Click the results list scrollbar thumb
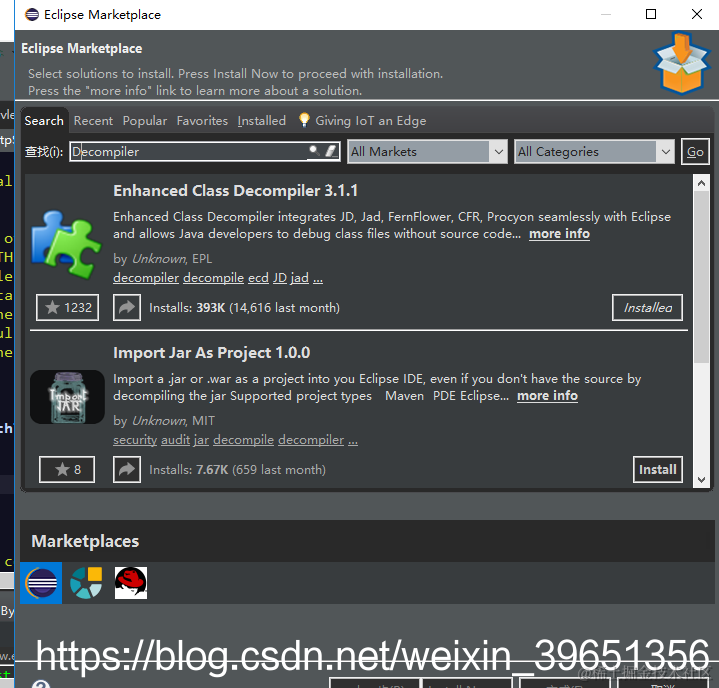The height and width of the screenshot is (688, 719). tap(701, 277)
